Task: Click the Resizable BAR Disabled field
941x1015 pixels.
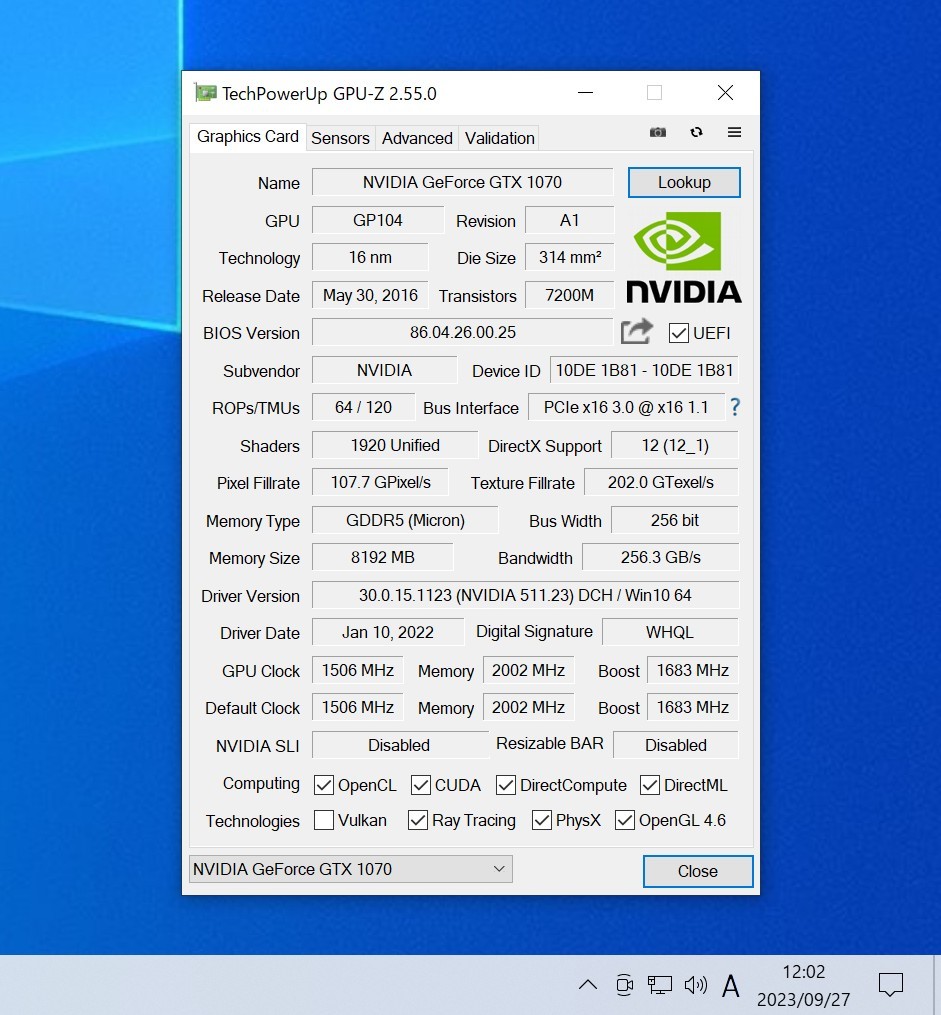Action: point(676,745)
